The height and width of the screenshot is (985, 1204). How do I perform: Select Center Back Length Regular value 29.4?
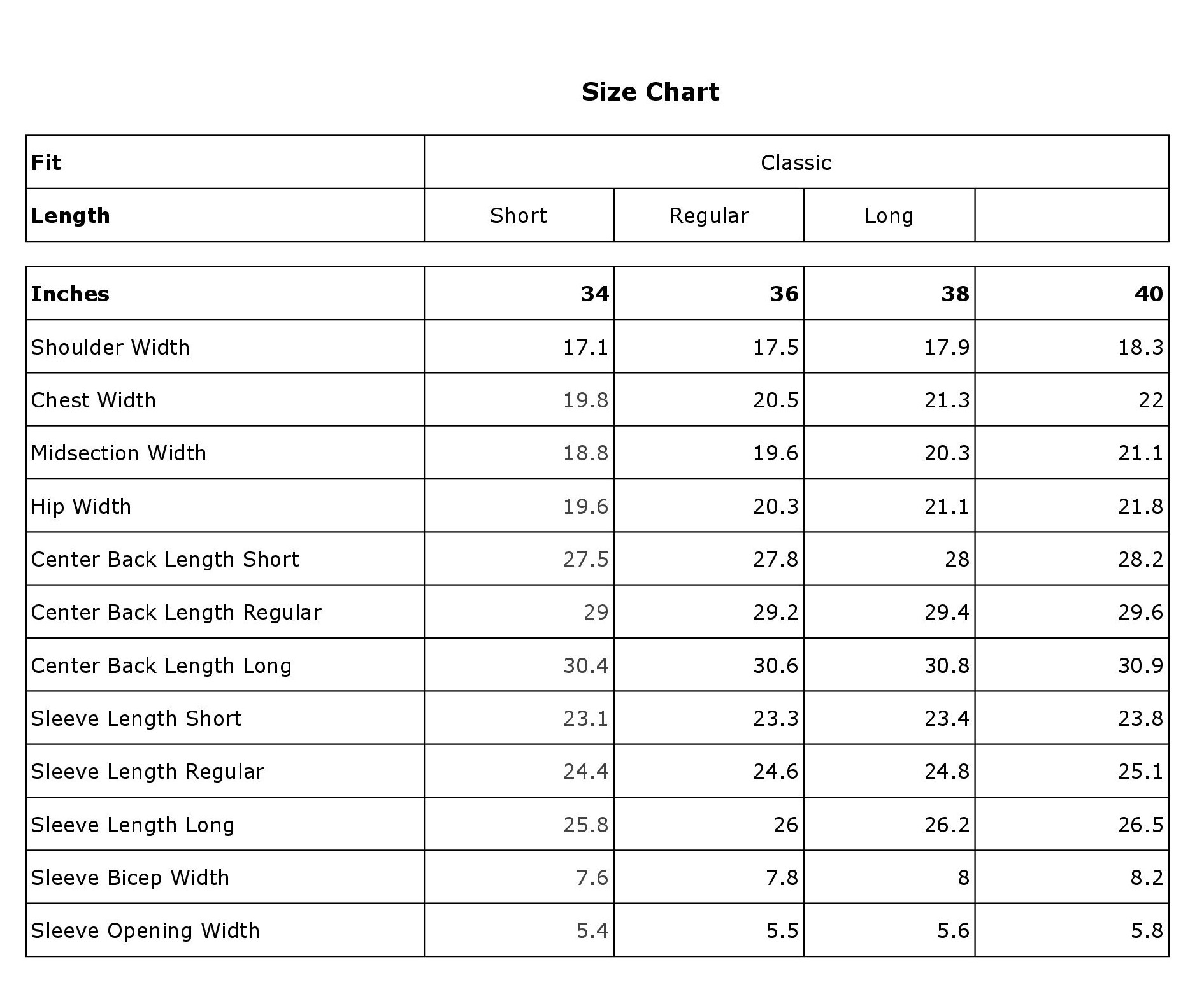947,613
